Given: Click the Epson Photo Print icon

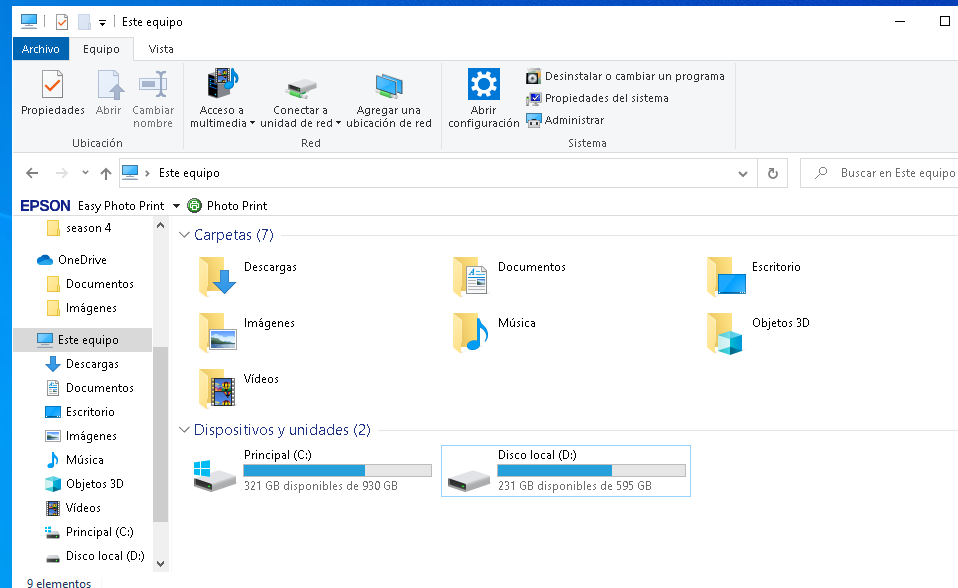Looking at the screenshot, I should pos(194,206).
